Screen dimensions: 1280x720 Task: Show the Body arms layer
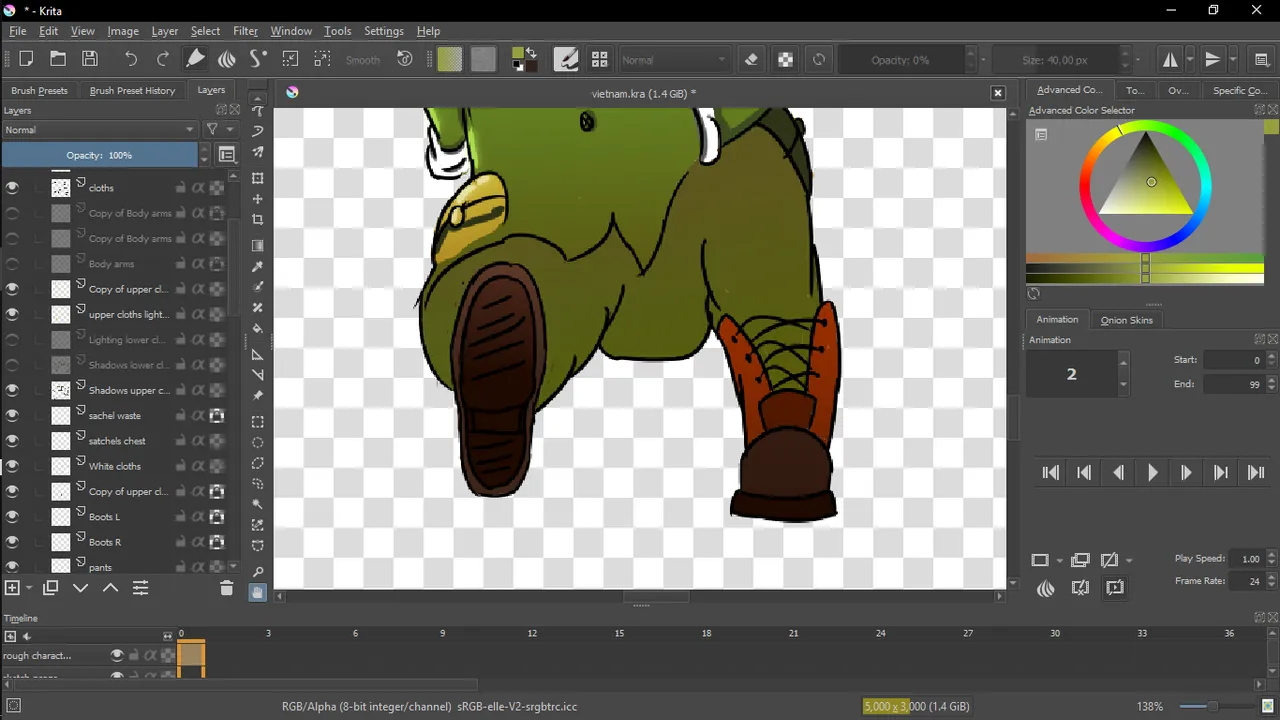click(x=12, y=264)
